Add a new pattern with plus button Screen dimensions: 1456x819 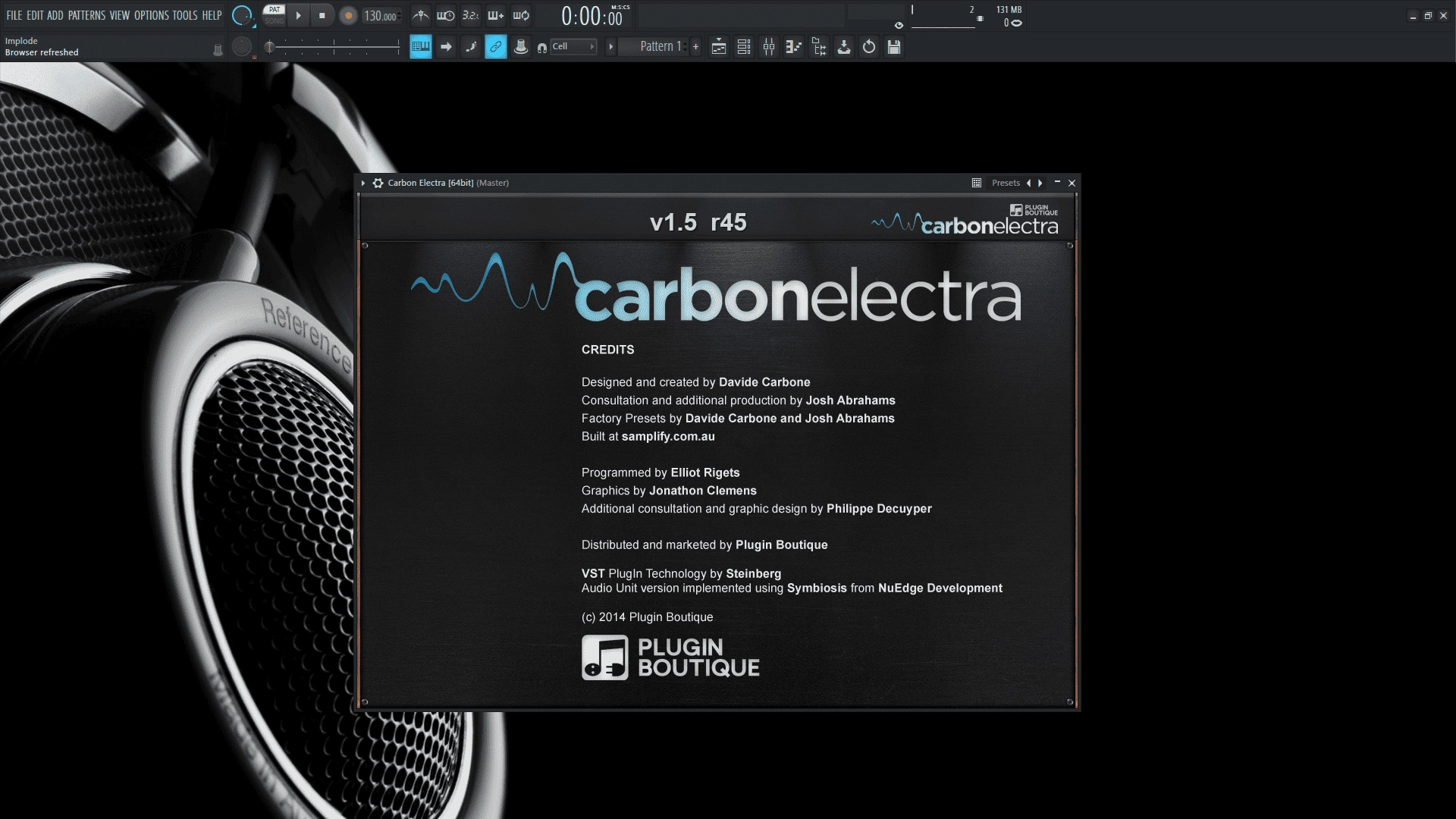tap(695, 47)
